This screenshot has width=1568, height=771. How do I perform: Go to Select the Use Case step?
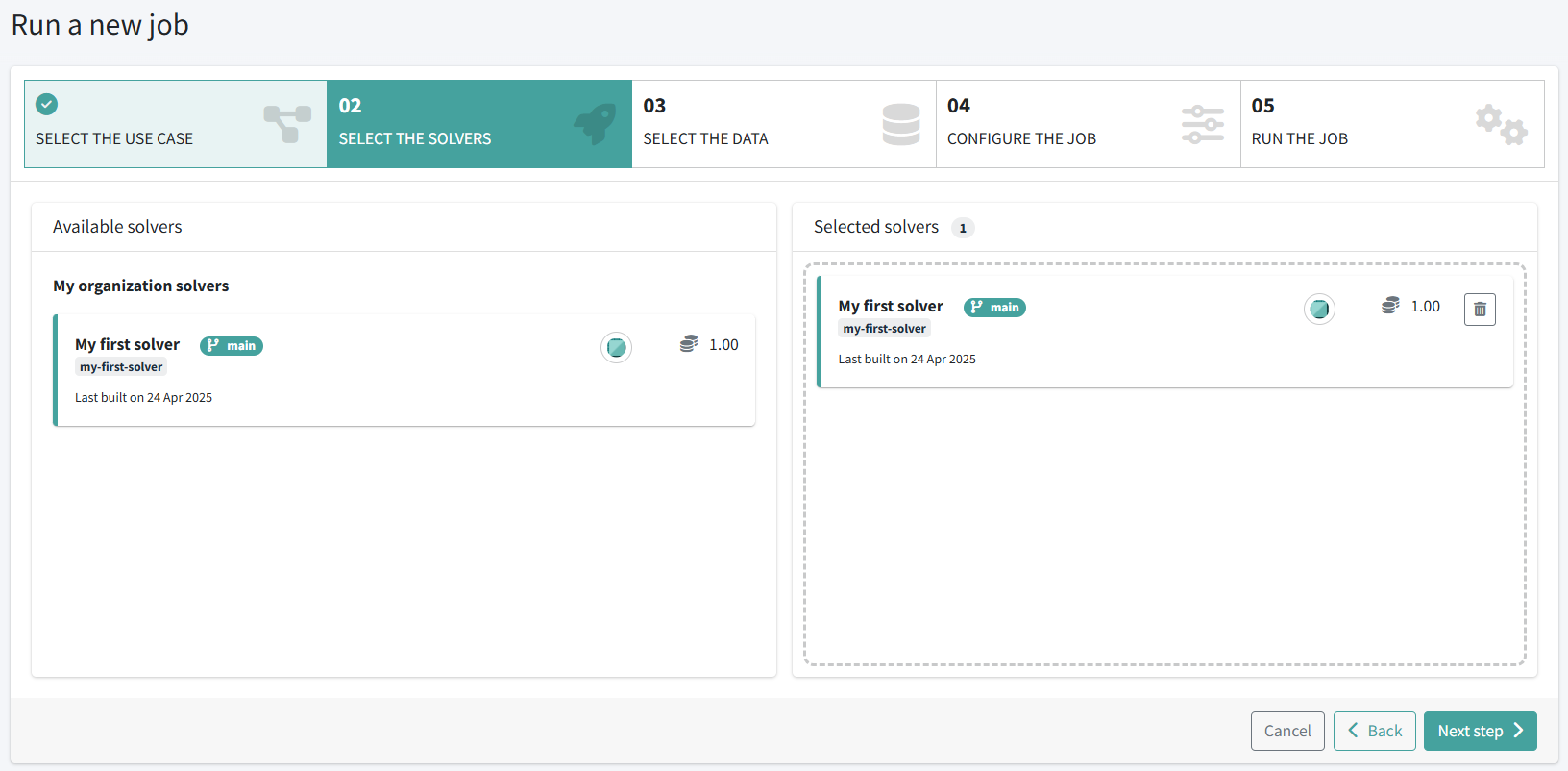click(x=114, y=138)
